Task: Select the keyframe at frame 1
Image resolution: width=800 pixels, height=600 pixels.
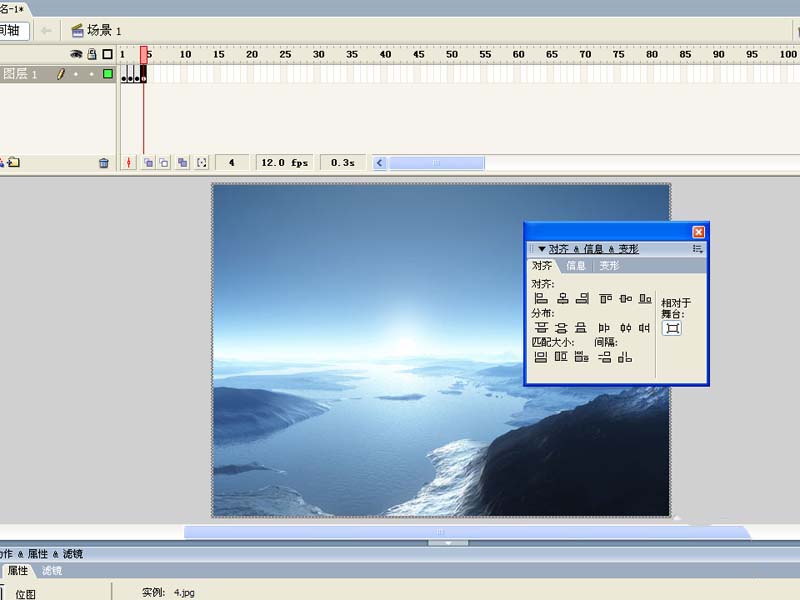Action: (124, 74)
